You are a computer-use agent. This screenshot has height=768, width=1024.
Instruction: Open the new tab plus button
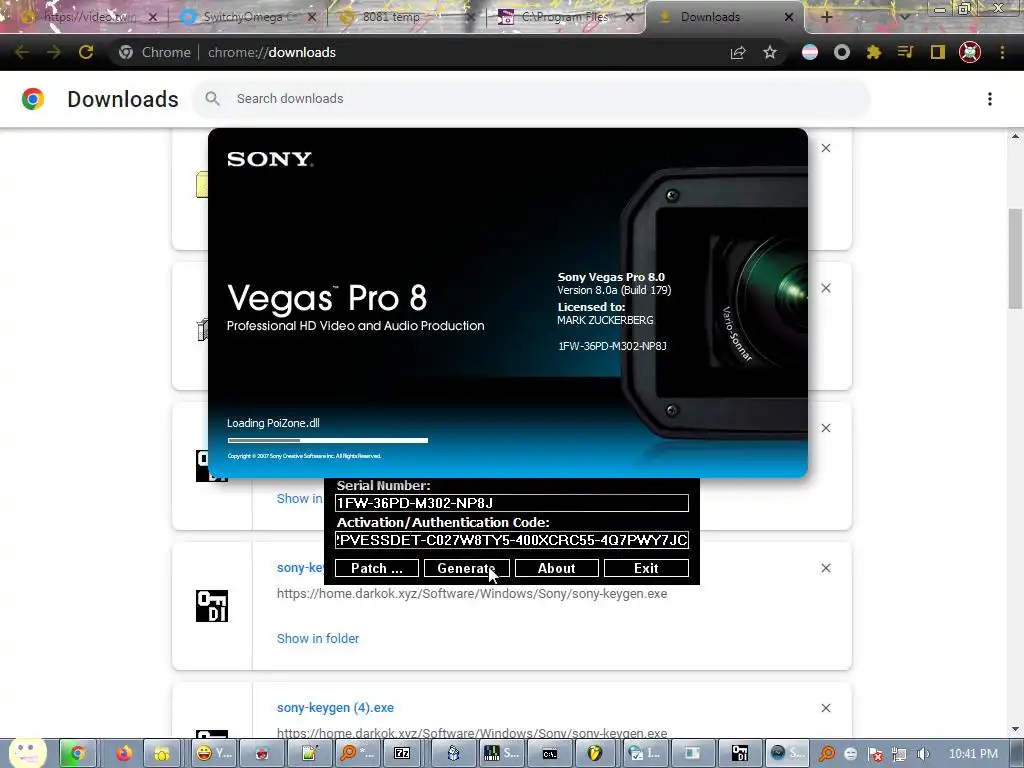tap(826, 17)
